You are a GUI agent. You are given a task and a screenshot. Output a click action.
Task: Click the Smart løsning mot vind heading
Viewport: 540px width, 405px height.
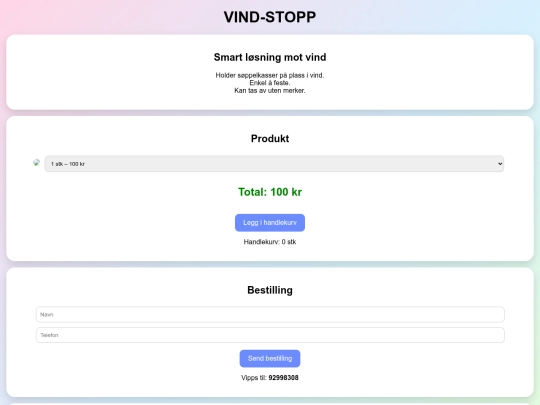click(270, 57)
